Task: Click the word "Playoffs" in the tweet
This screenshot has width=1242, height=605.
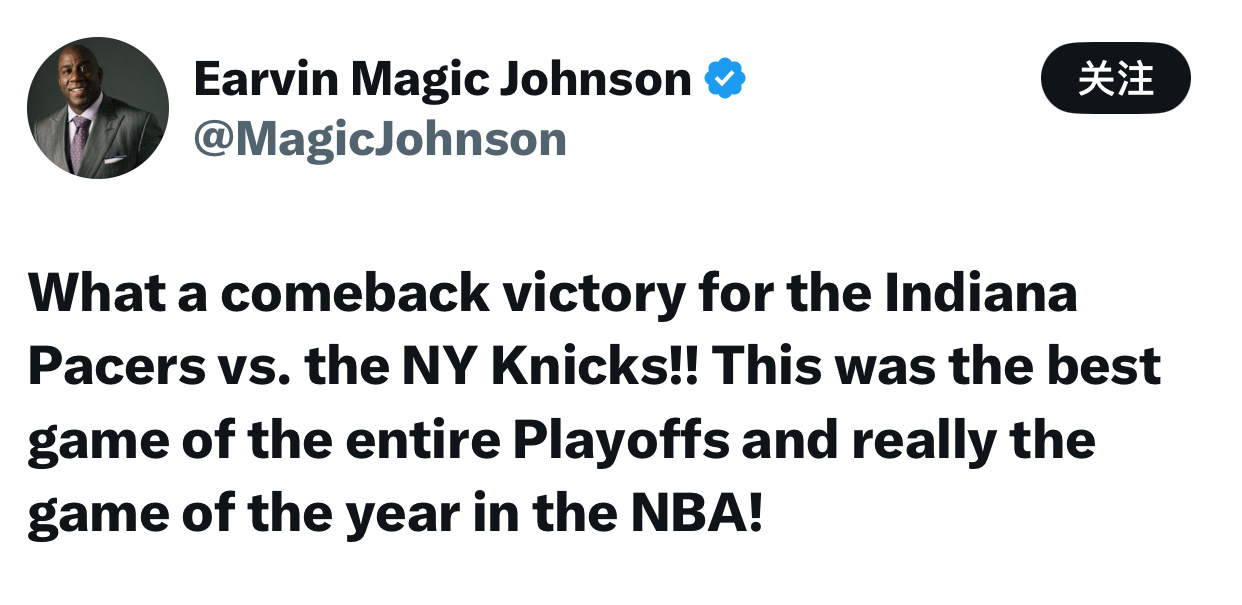Action: point(621,441)
